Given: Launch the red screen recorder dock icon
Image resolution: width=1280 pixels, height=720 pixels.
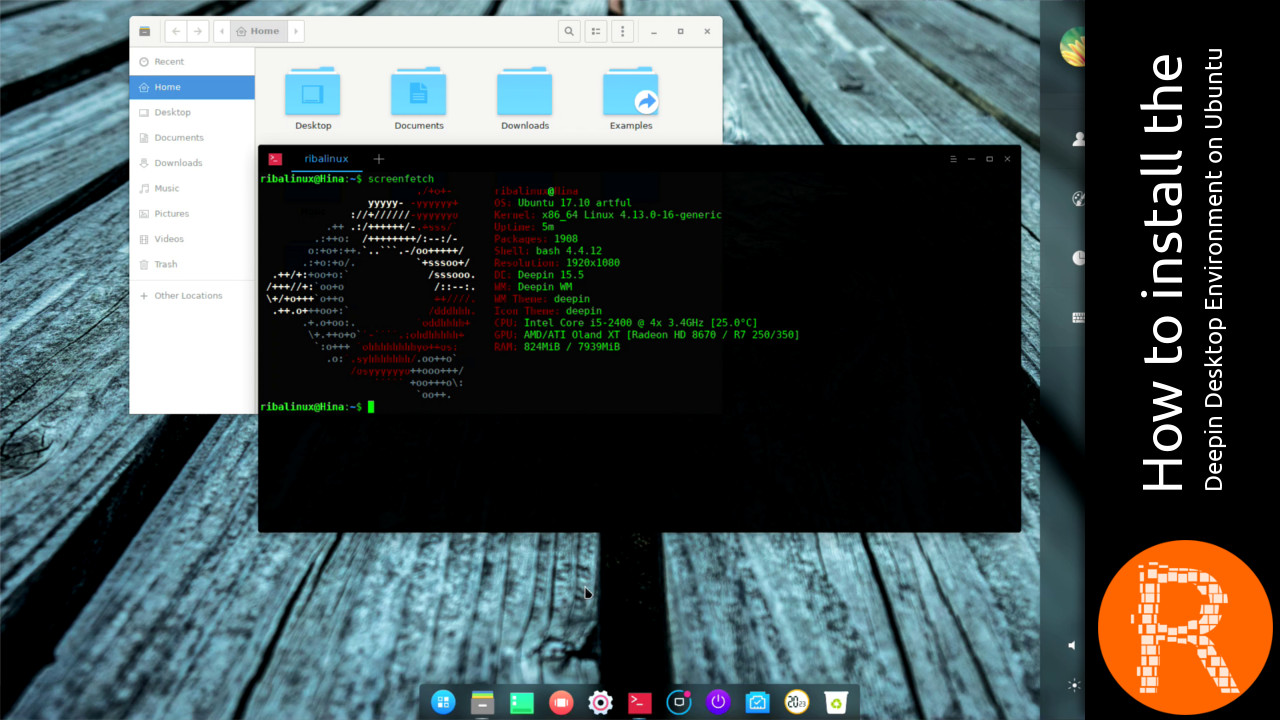Looking at the screenshot, I should pyautogui.click(x=561, y=702).
